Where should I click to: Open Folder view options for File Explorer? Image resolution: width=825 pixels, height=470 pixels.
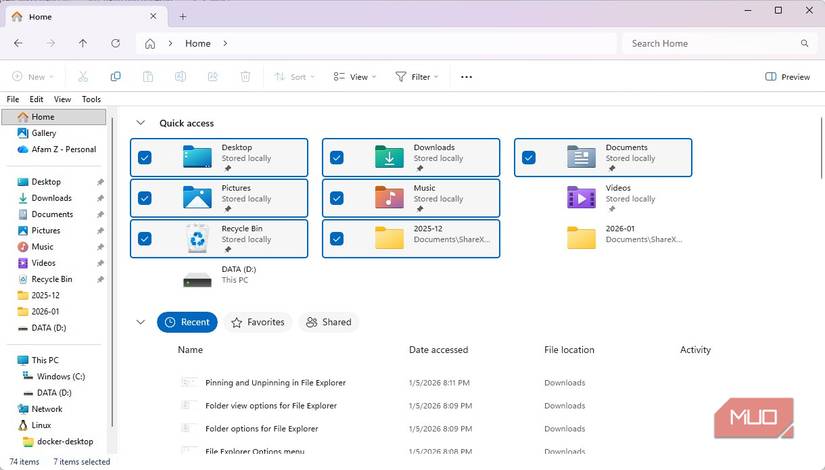[271, 406]
